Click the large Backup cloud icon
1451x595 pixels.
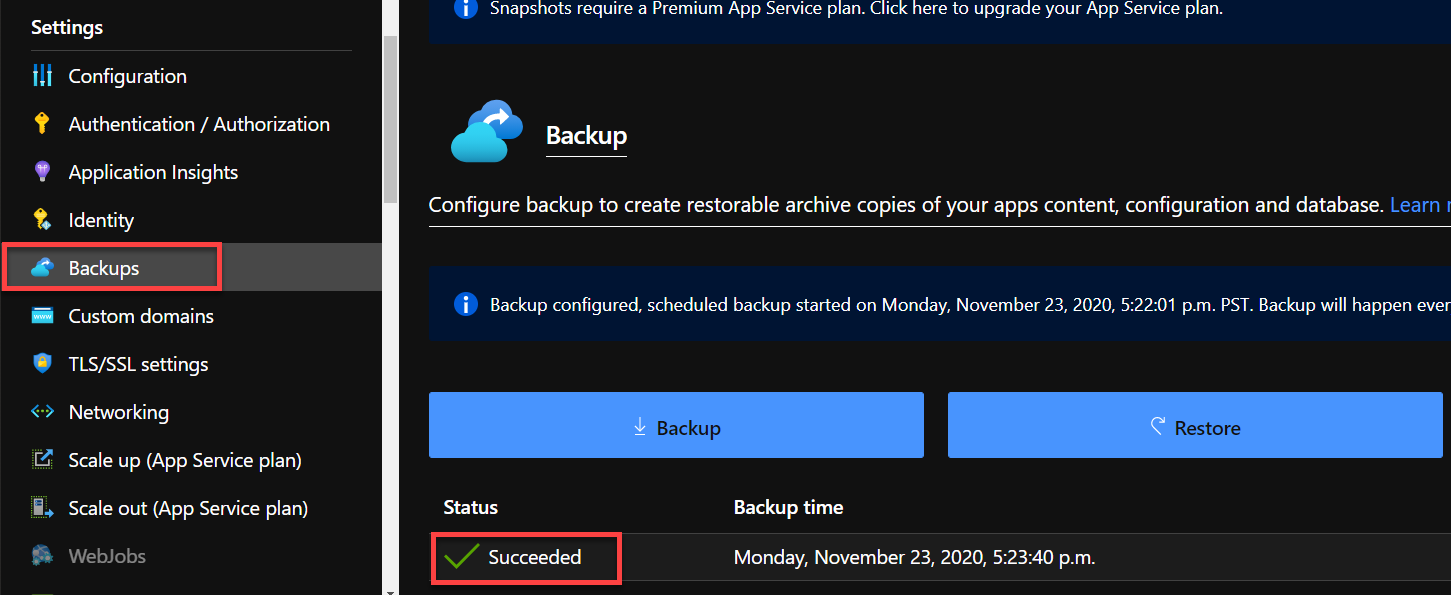[x=487, y=131]
